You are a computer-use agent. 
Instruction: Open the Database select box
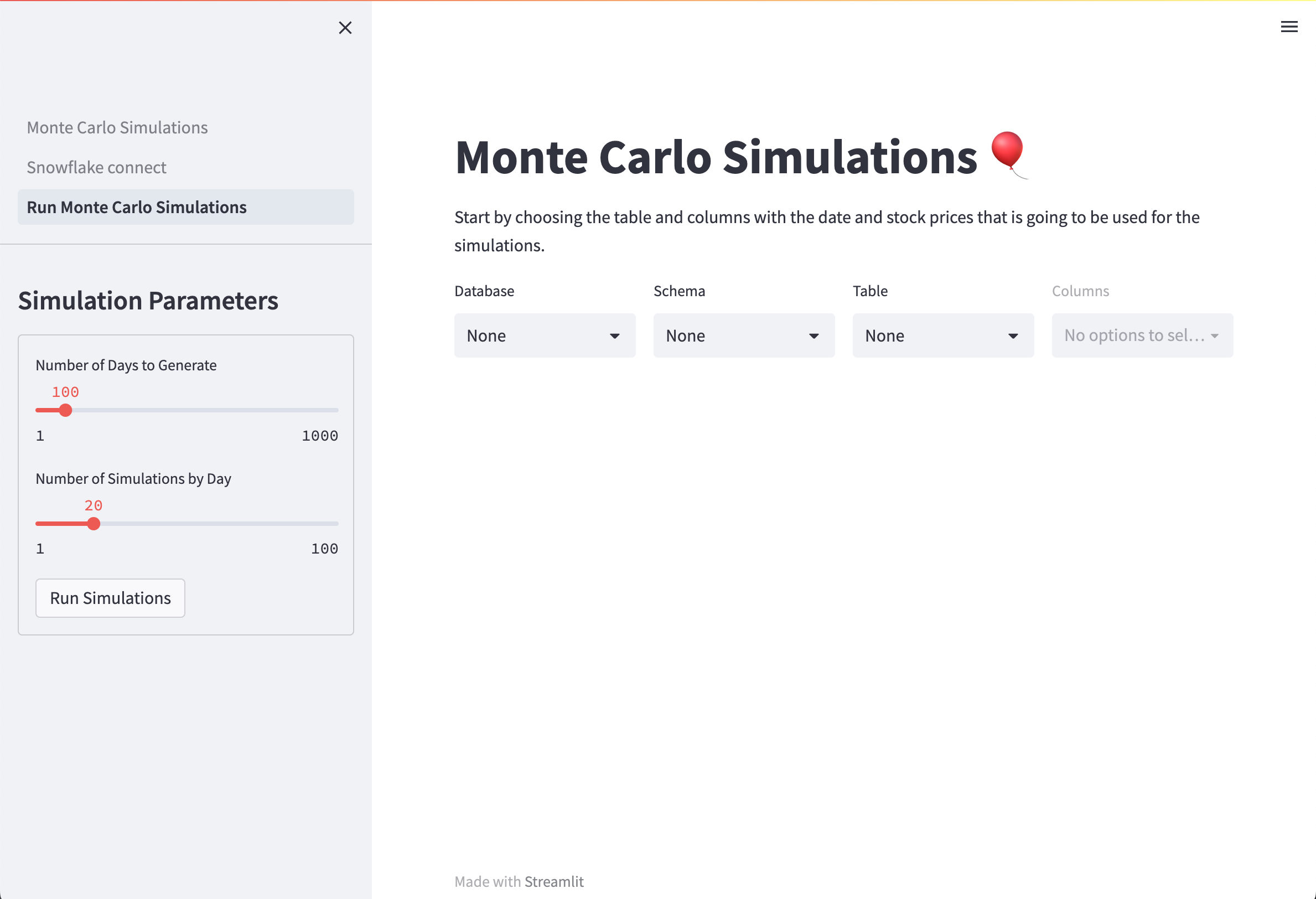pos(532,335)
